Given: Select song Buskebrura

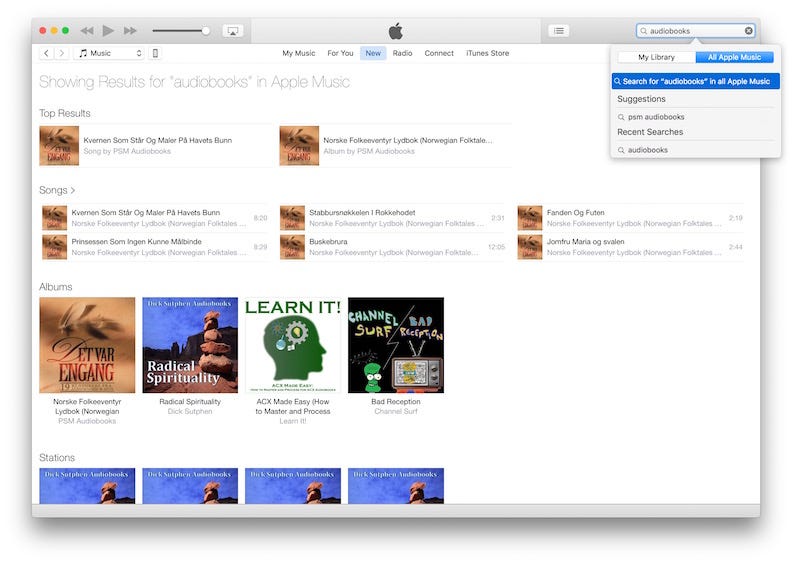Looking at the screenshot, I should coord(392,247).
